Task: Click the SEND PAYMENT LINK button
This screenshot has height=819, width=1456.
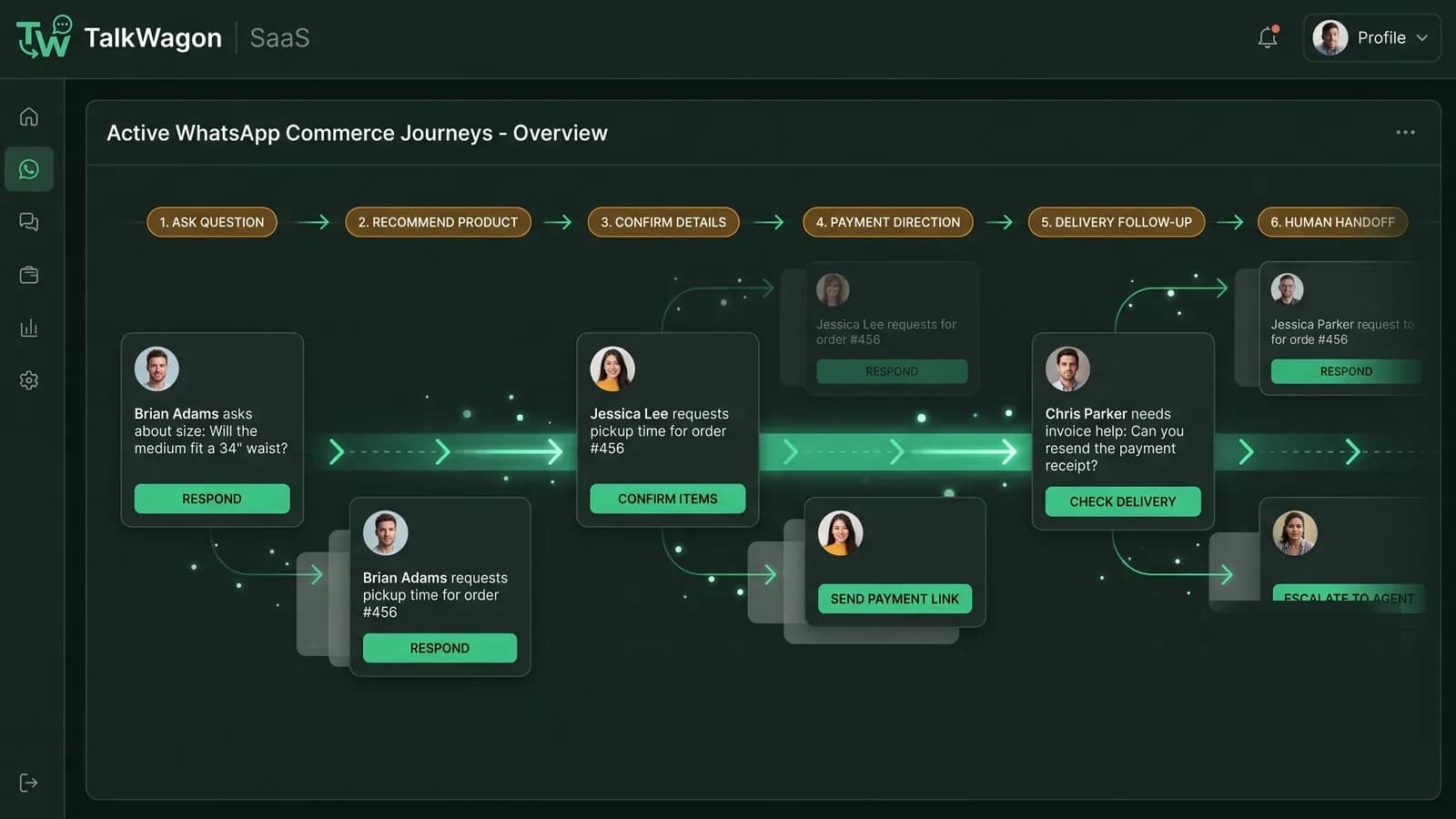Action: [895, 599]
